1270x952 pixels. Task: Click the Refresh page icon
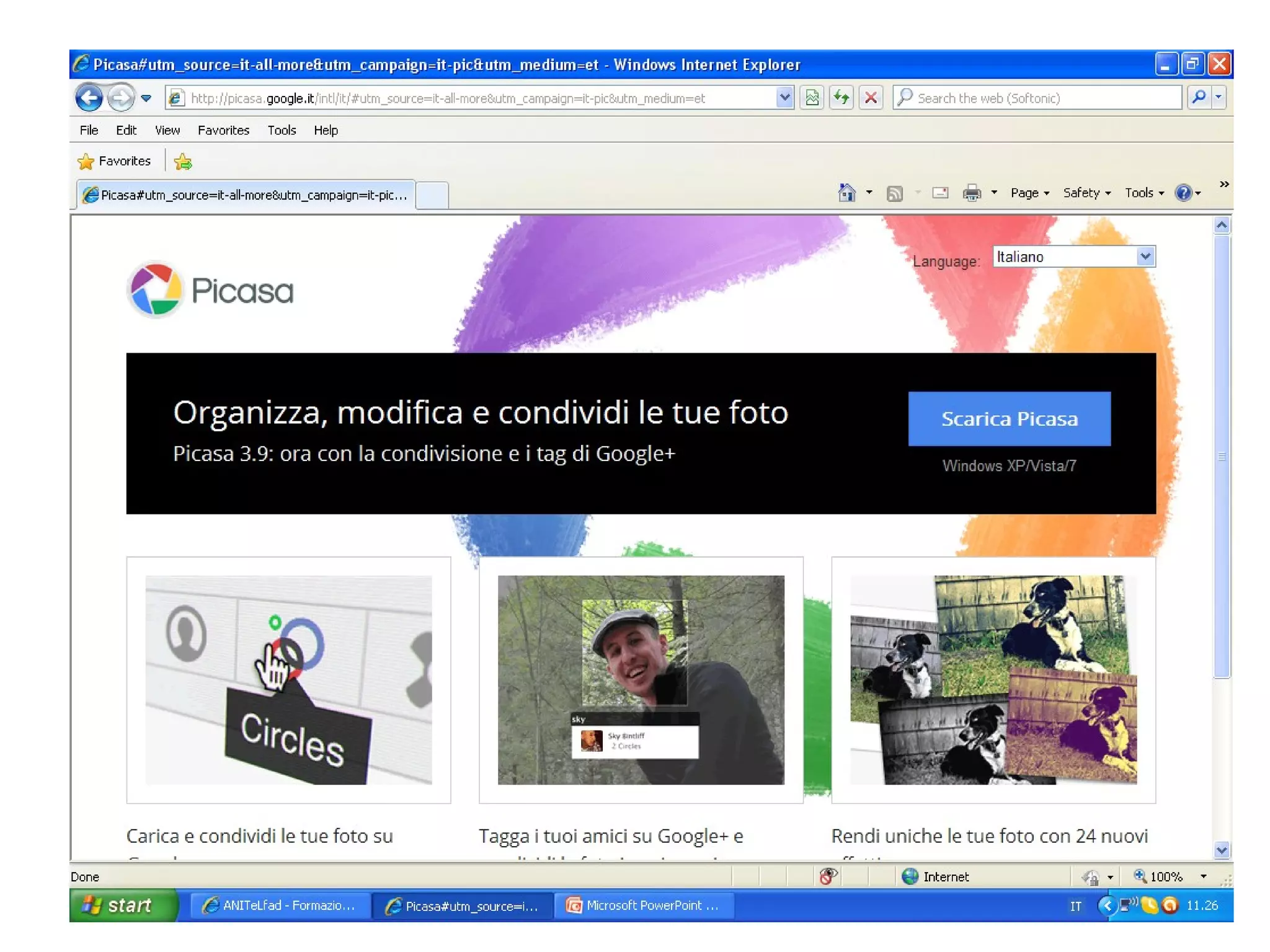(x=841, y=98)
